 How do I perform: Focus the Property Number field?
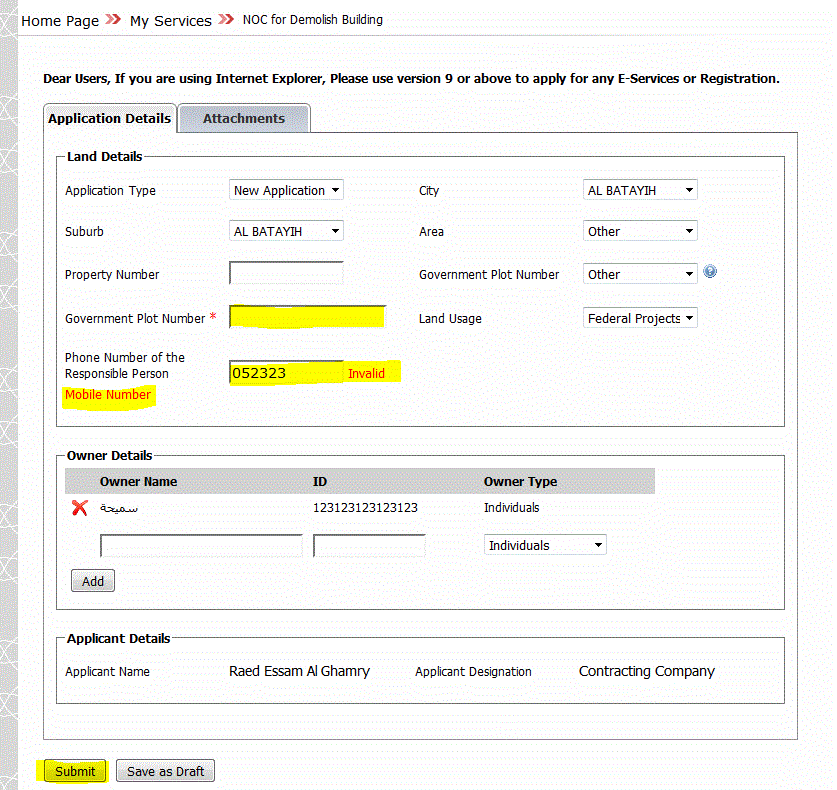286,273
